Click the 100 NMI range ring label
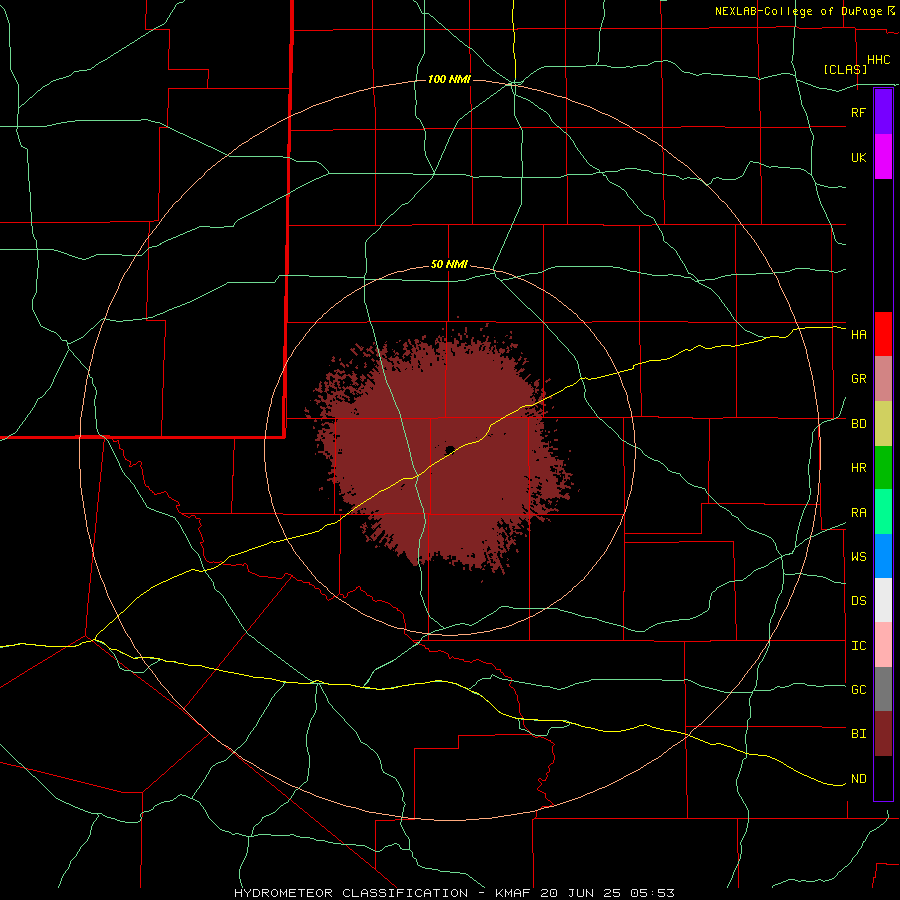 point(449,79)
